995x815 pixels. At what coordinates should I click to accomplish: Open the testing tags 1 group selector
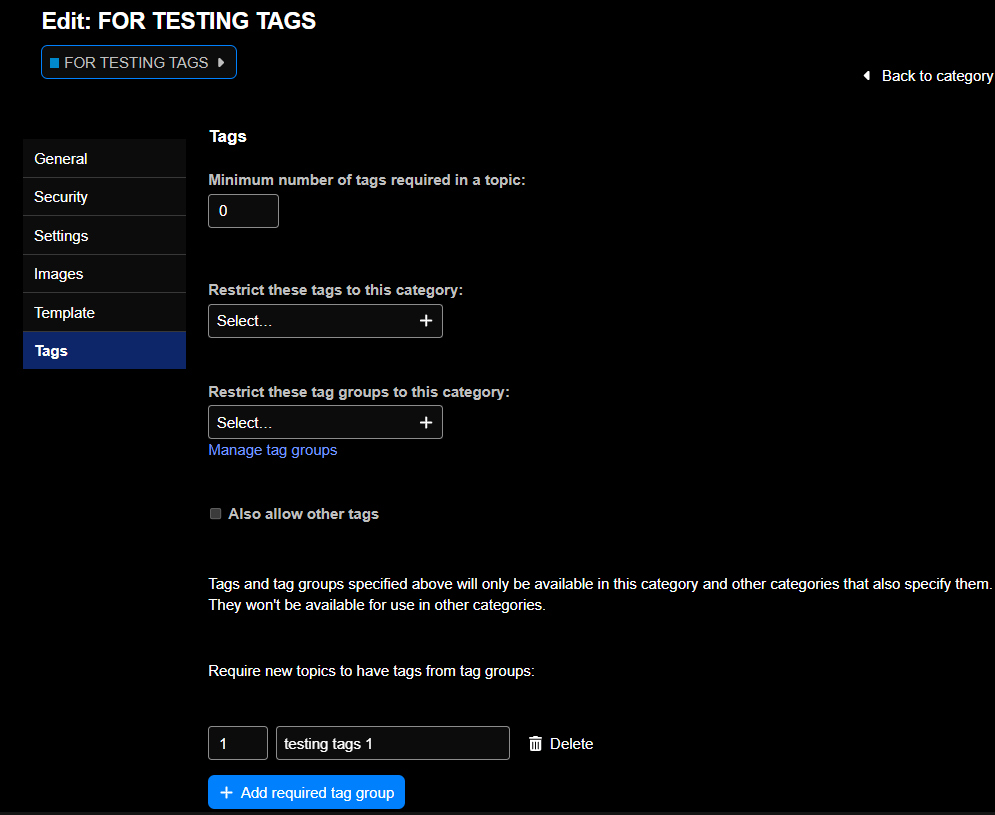(x=393, y=743)
